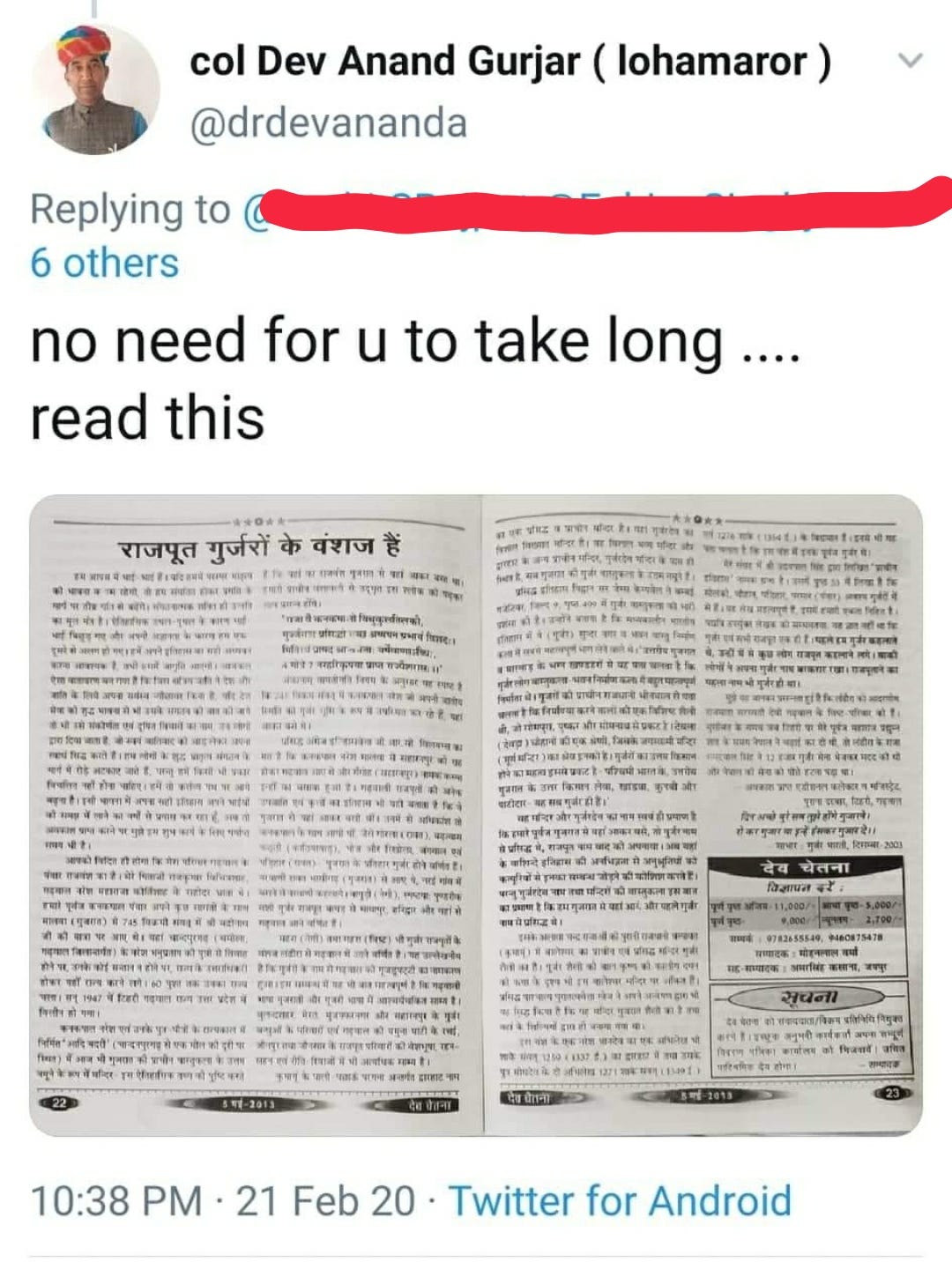Image resolution: width=952 pixels, height=1262 pixels.
Task: Open the 'Twitter for Android' source link
Action: [x=620, y=1201]
